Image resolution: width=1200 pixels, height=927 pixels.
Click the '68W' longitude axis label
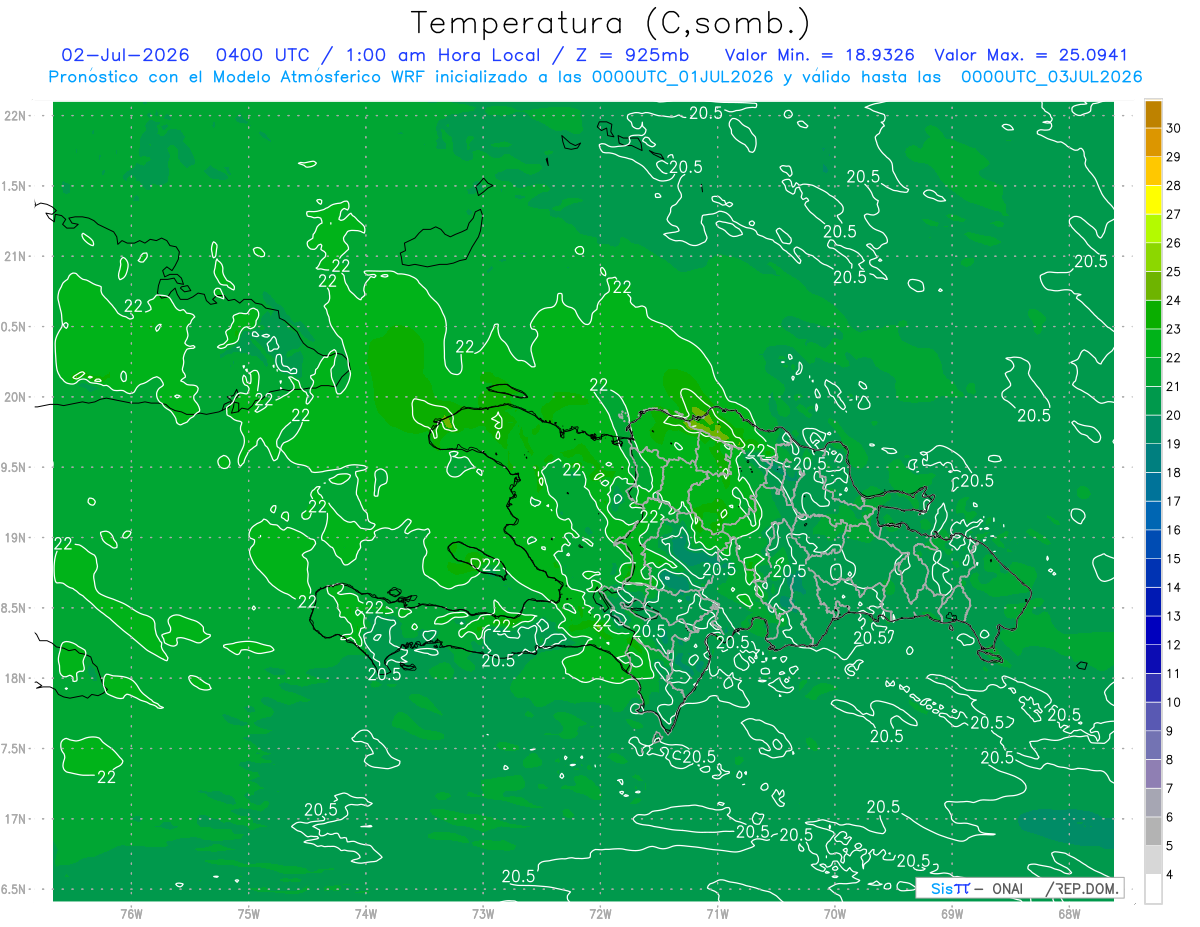[x=1069, y=913]
